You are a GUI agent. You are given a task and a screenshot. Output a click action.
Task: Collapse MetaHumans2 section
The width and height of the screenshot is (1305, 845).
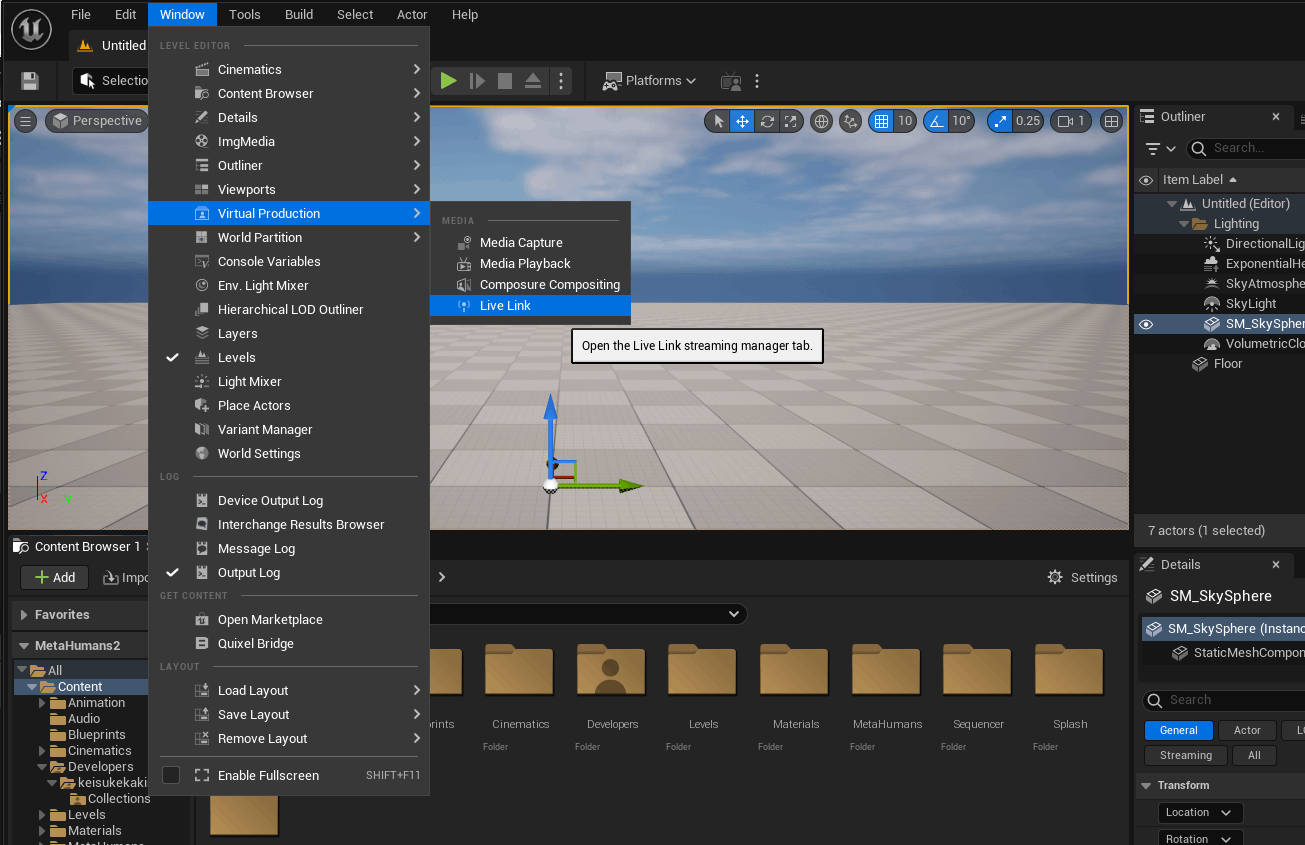(x=24, y=646)
